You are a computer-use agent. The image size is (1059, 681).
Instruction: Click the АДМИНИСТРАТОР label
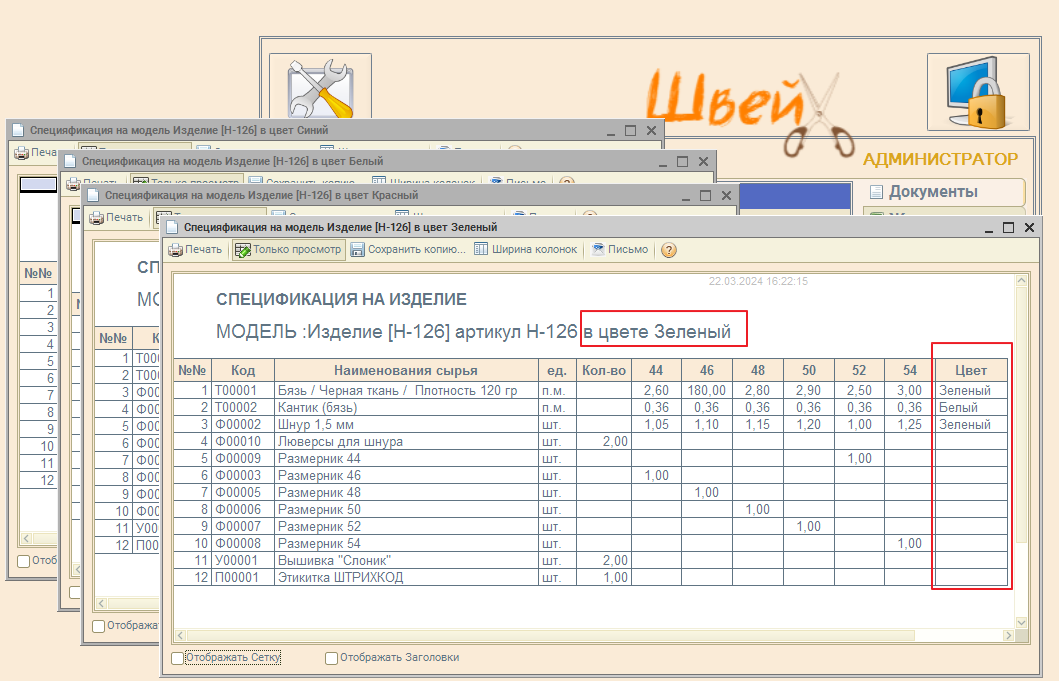940,159
